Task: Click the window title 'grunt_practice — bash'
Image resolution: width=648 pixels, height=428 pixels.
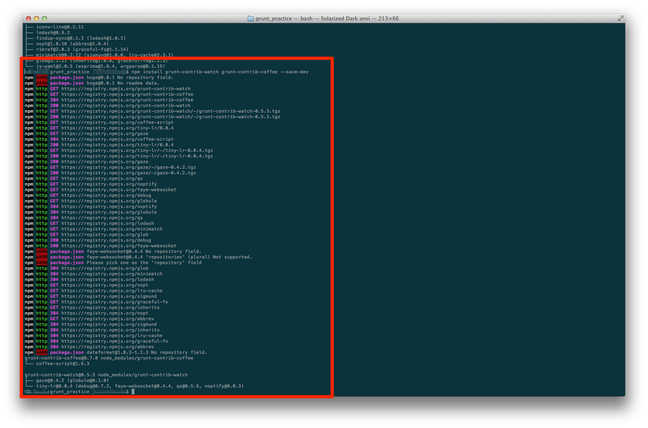Action: click(x=290, y=18)
